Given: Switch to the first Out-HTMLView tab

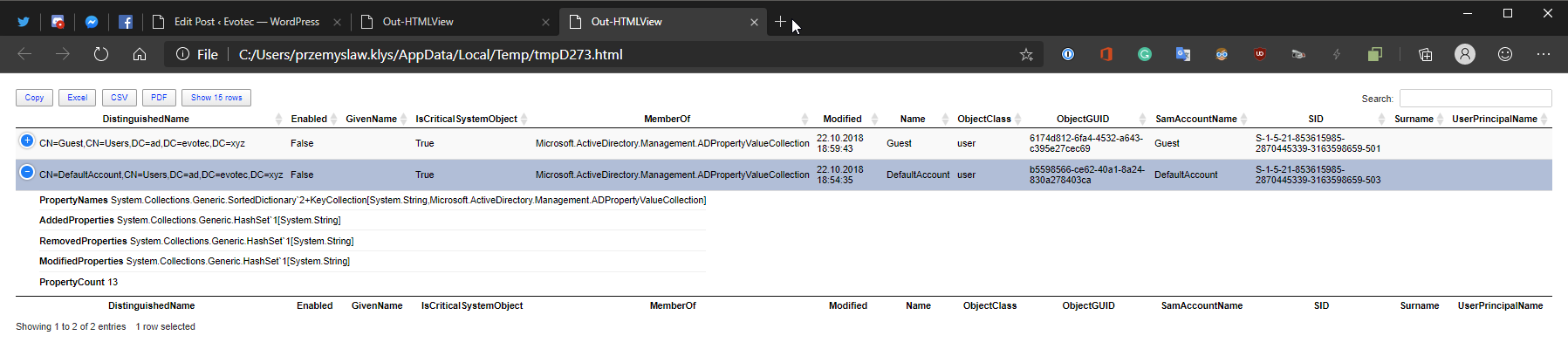Looking at the screenshot, I should (418, 22).
